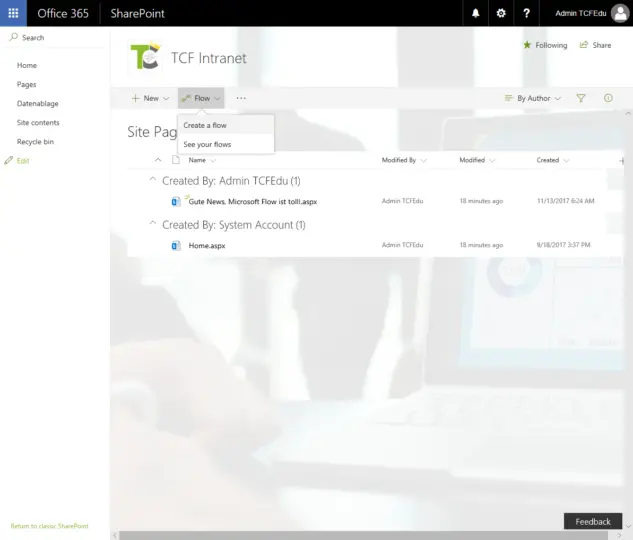The height and width of the screenshot is (540, 633).
Task: Open the By Author view dropdown
Action: 533,98
